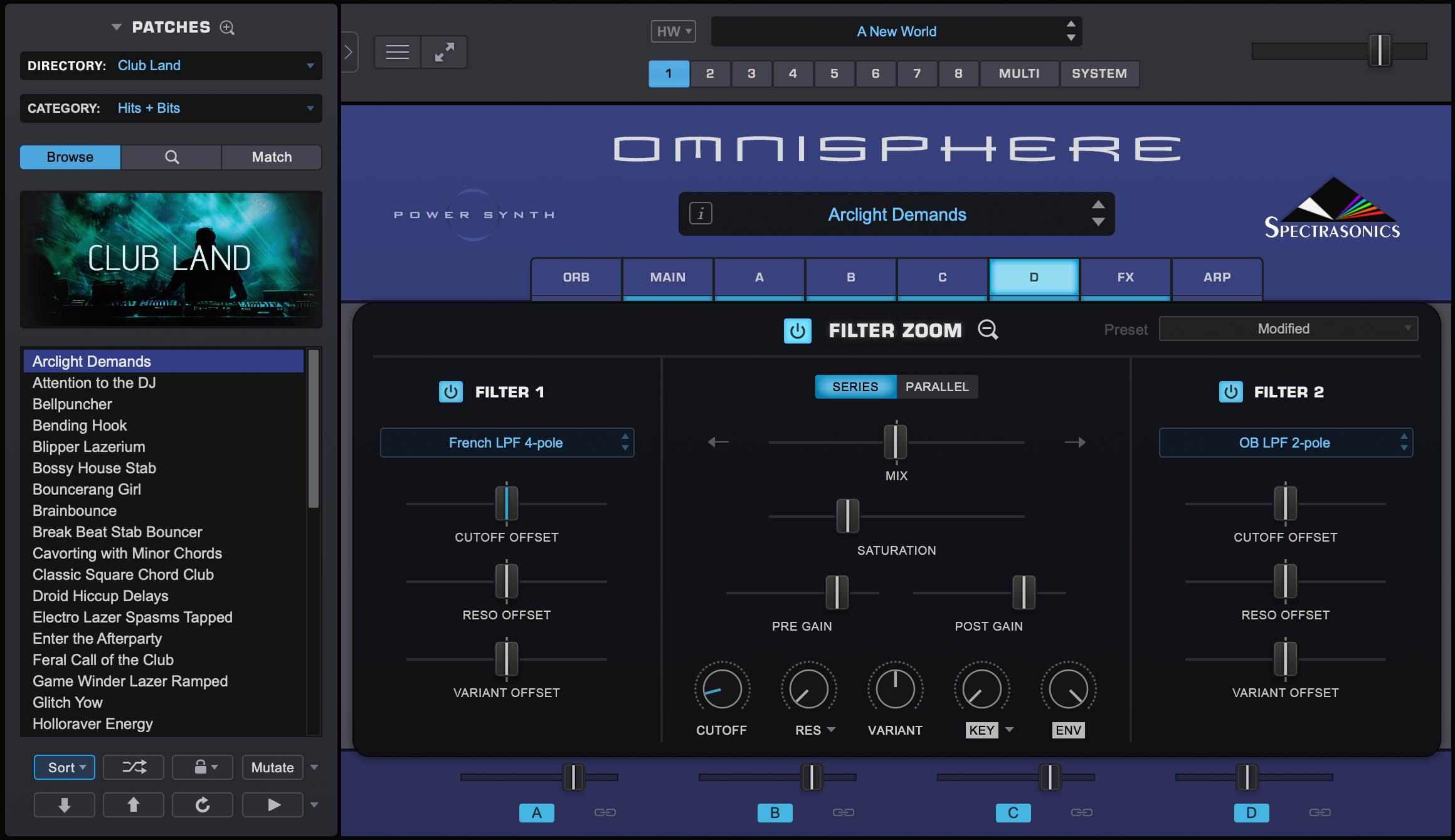Toggle Filter 2 power button

pos(1230,392)
